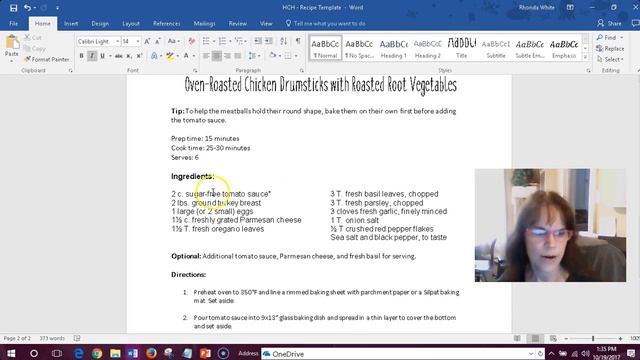
Task: Open Firefox from taskbar
Action: coord(151,353)
